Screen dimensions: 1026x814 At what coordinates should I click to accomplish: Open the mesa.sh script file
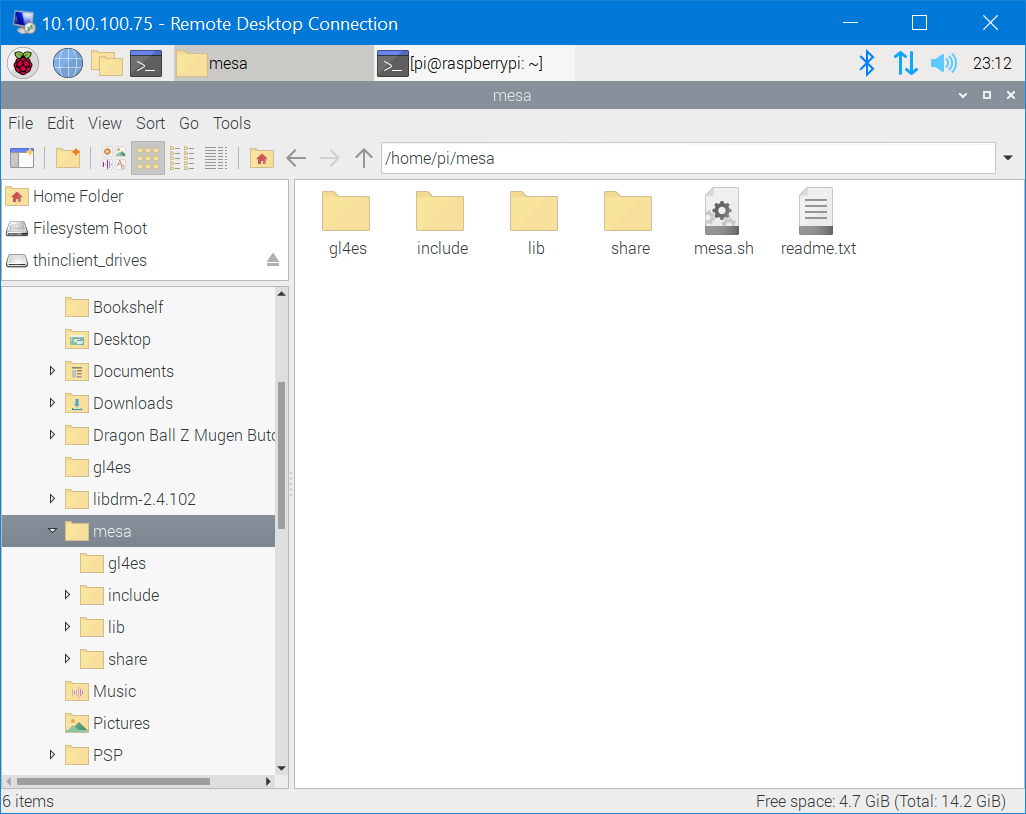[x=723, y=222]
